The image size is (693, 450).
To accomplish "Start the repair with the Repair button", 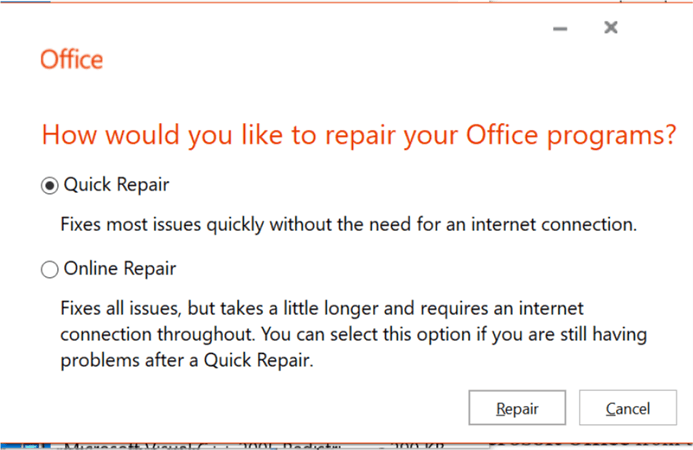I will coord(517,408).
